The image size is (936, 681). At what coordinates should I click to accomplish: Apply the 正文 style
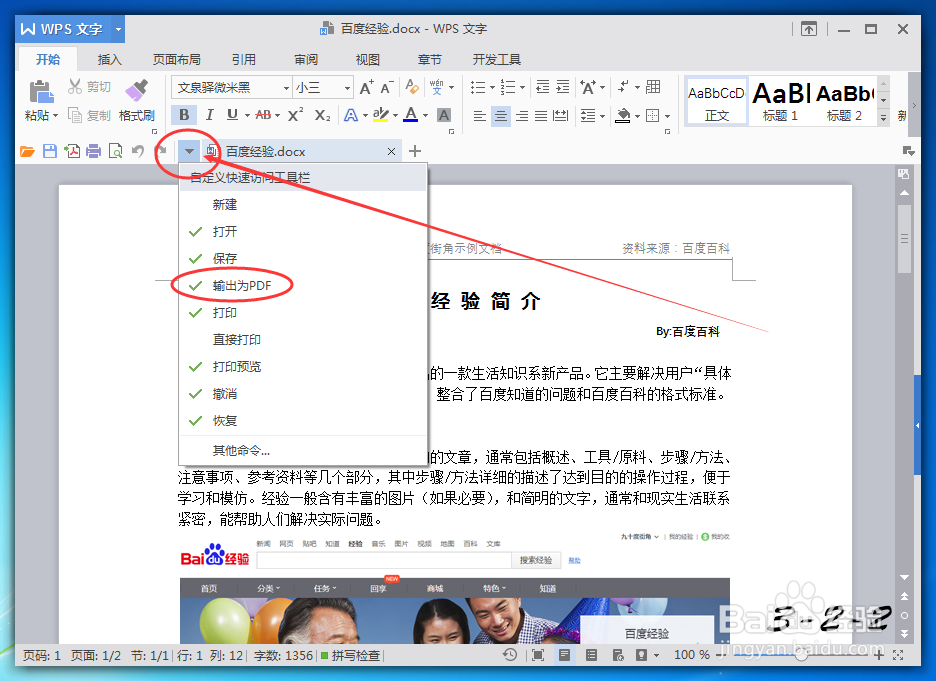[x=716, y=101]
